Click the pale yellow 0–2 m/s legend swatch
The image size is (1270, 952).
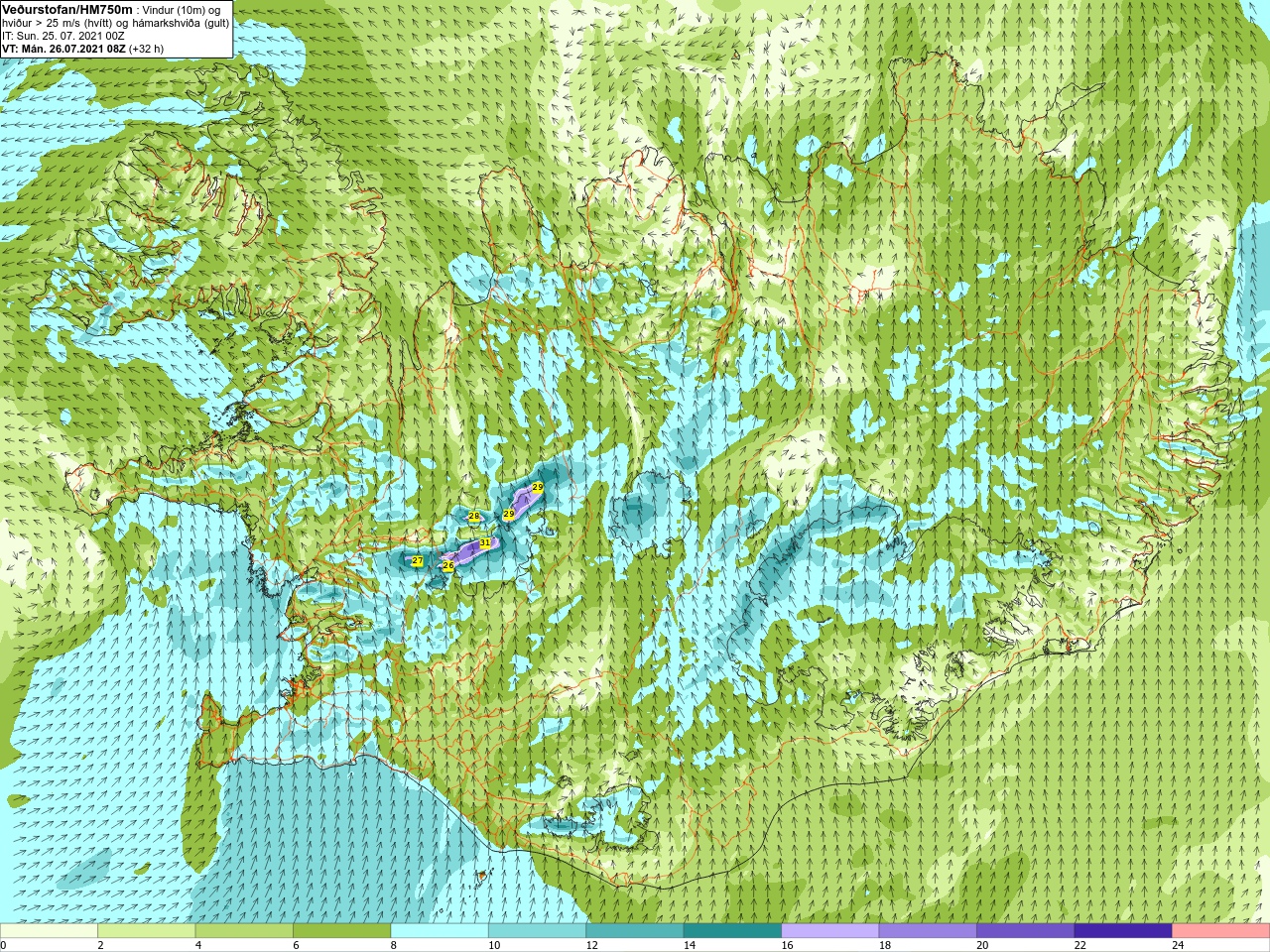click(49, 931)
